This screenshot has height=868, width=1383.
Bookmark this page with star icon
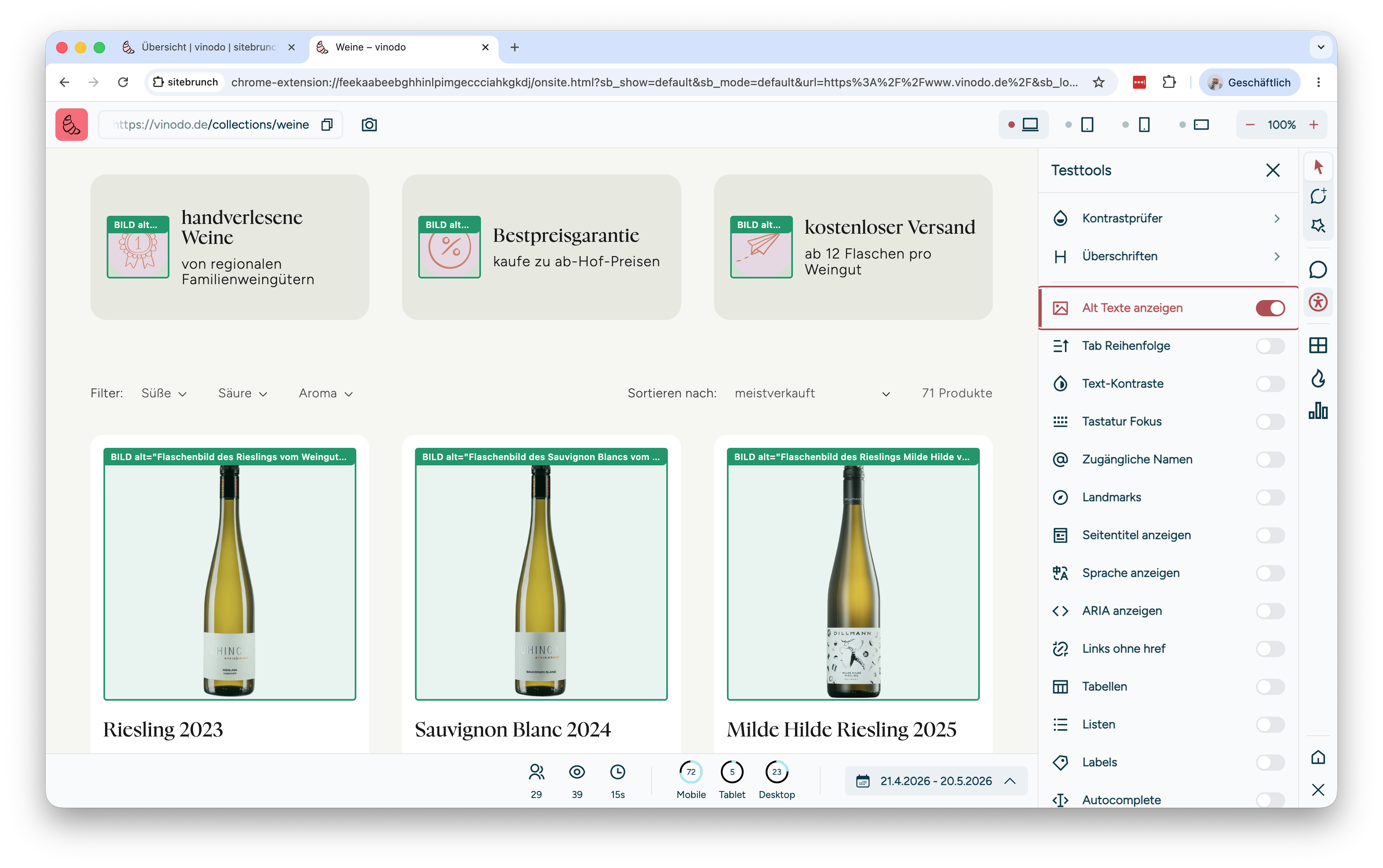click(1098, 83)
